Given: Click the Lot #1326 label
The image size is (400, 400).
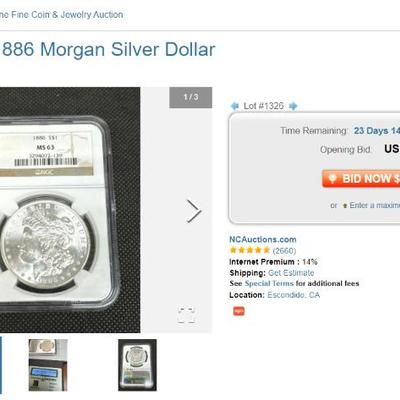Looking at the screenshot, I should pyautogui.click(x=263, y=106).
